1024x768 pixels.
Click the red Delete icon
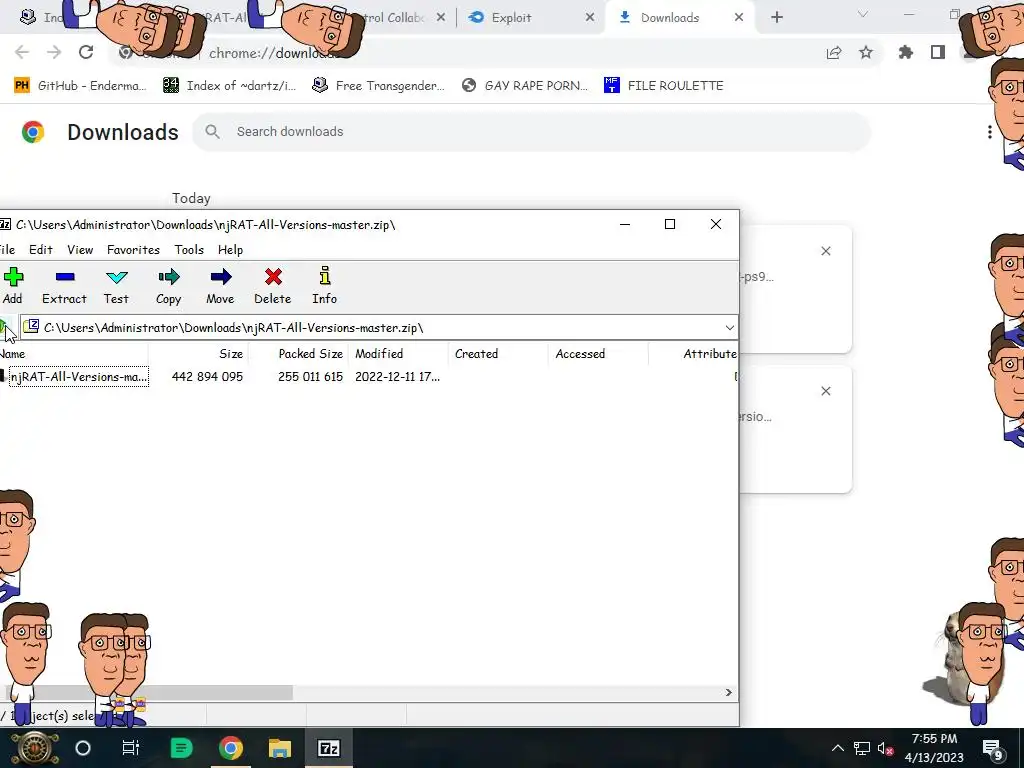tap(273, 286)
